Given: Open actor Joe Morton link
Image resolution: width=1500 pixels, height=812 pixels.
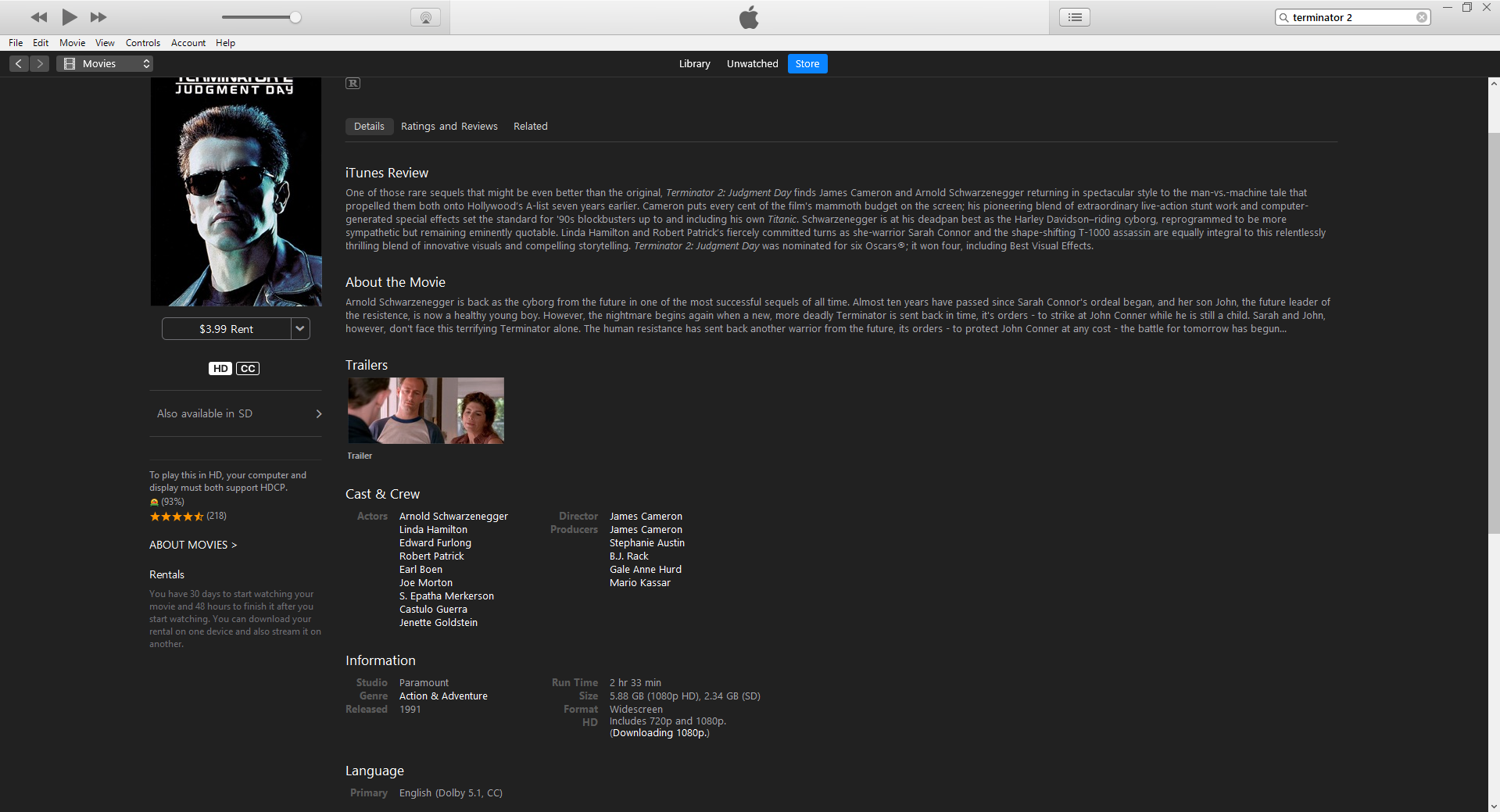Looking at the screenshot, I should click(426, 583).
